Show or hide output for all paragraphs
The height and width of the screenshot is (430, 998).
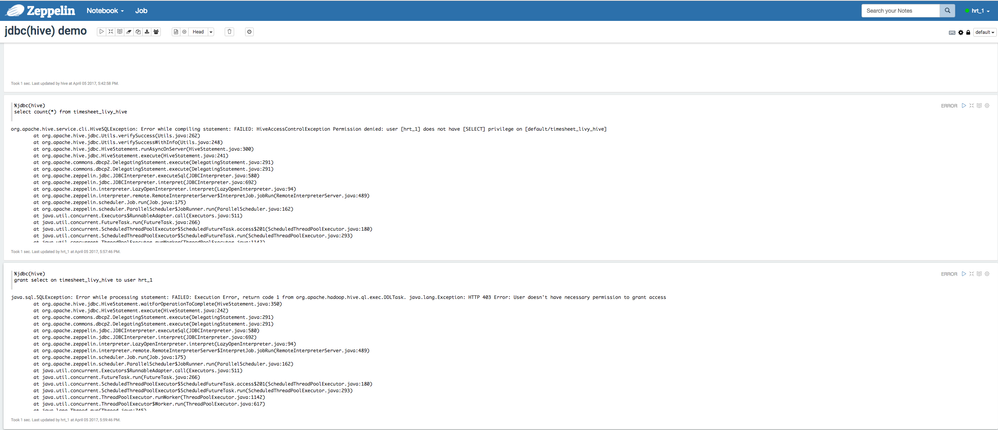(x=120, y=32)
